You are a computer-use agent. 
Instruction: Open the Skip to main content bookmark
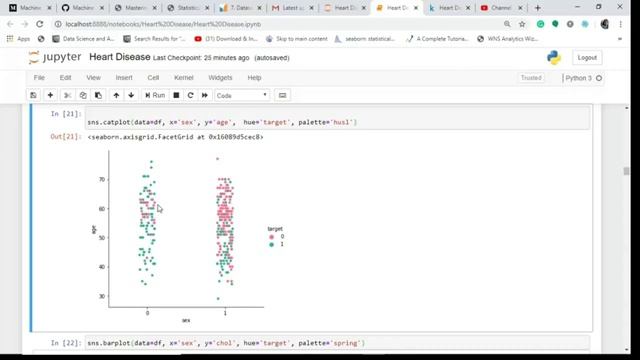[297, 39]
